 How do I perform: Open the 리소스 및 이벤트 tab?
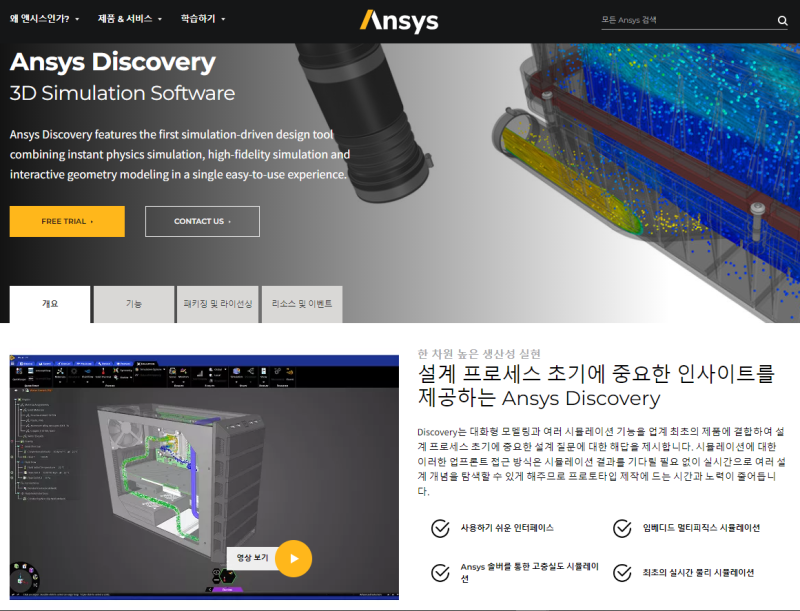pyautogui.click(x=302, y=303)
